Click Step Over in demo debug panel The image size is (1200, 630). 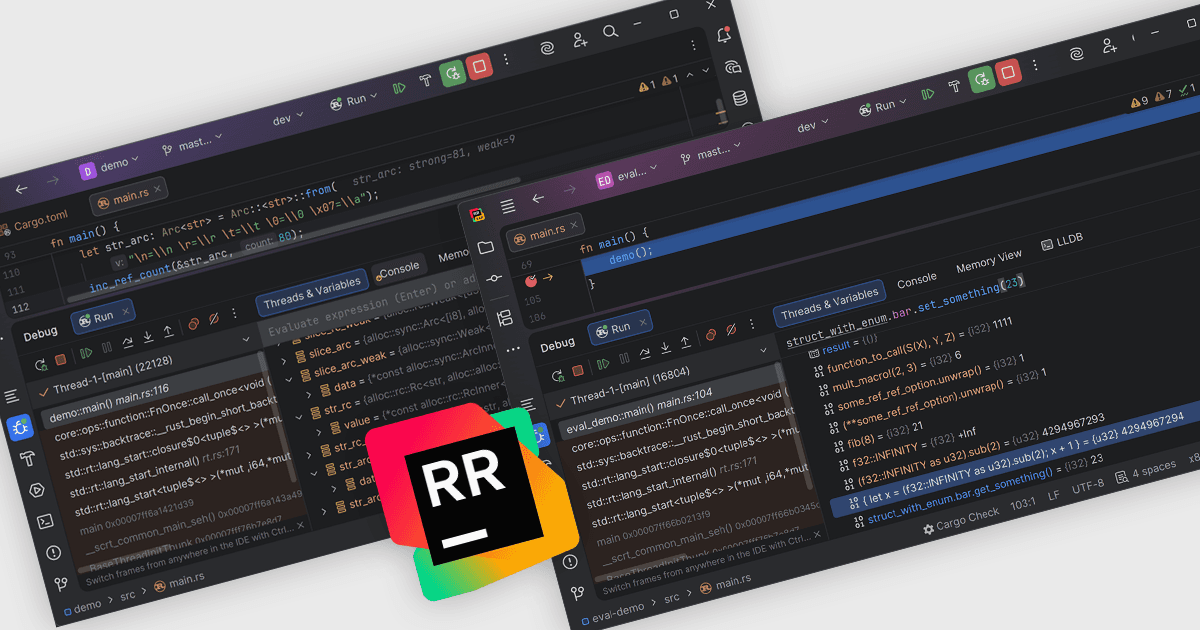(128, 343)
